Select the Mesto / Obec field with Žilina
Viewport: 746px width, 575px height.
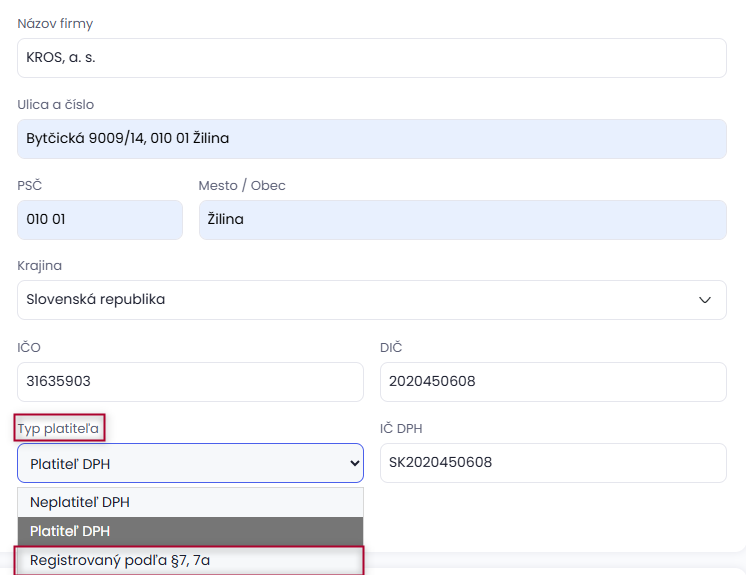tap(462, 220)
